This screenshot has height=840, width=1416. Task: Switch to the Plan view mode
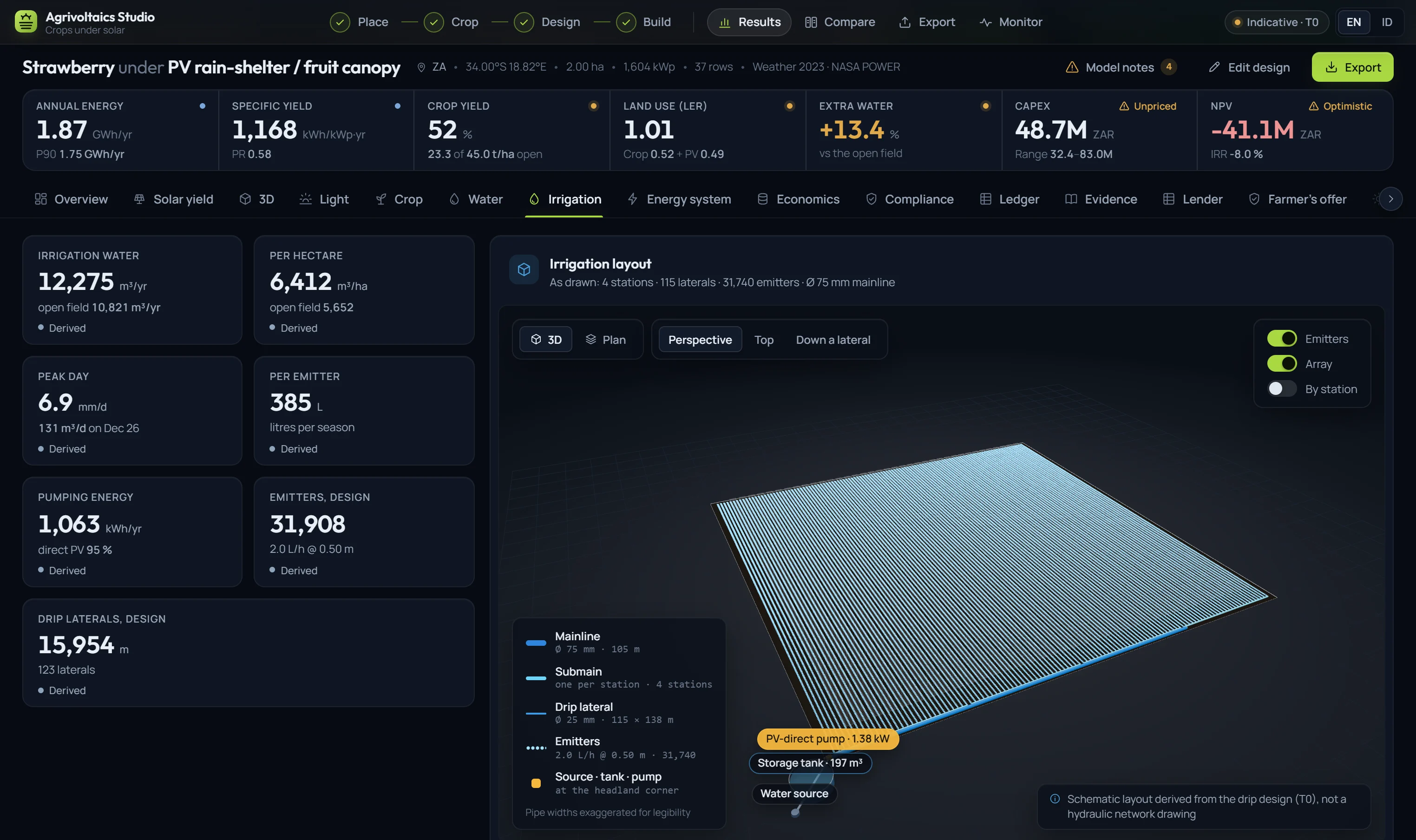[x=605, y=340]
